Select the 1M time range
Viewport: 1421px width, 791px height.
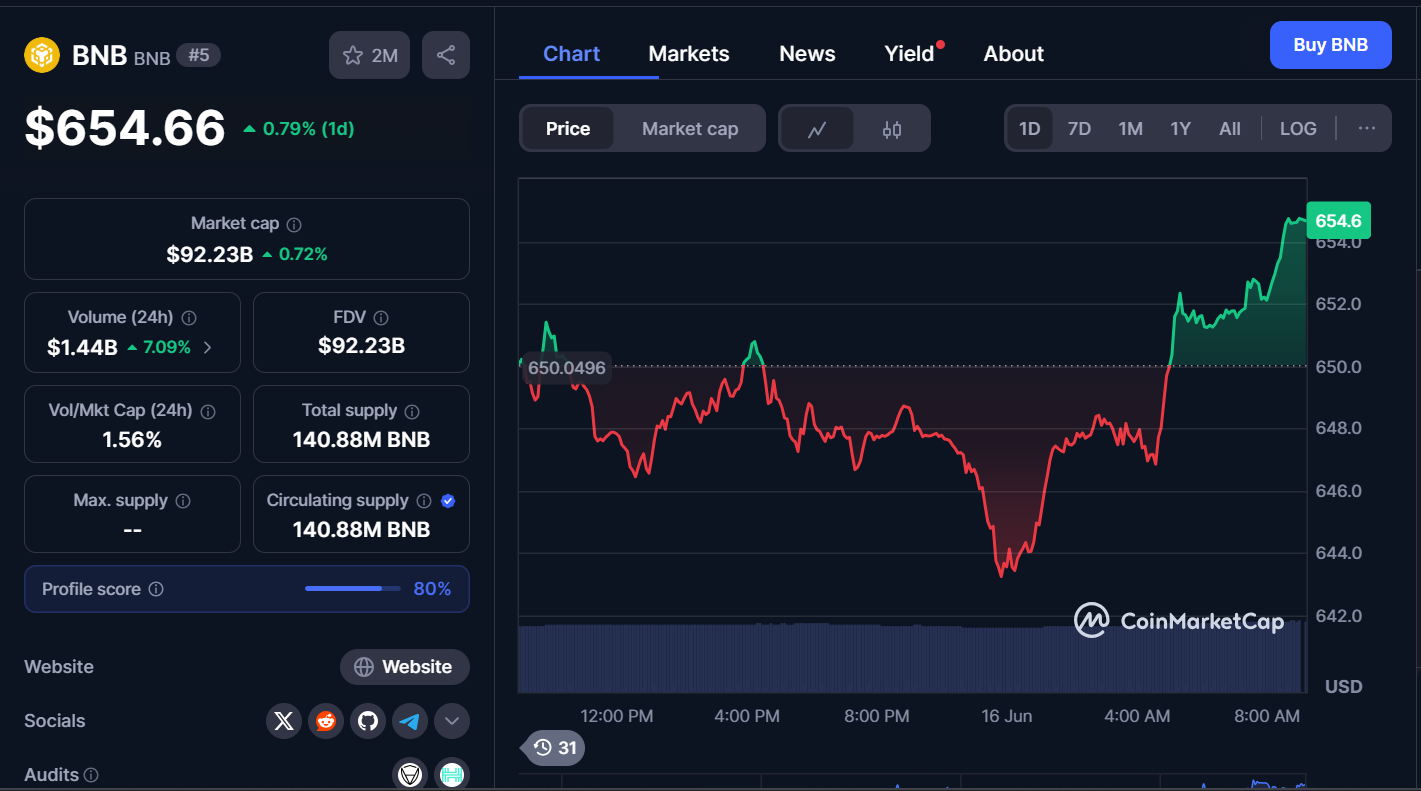coord(1131,129)
